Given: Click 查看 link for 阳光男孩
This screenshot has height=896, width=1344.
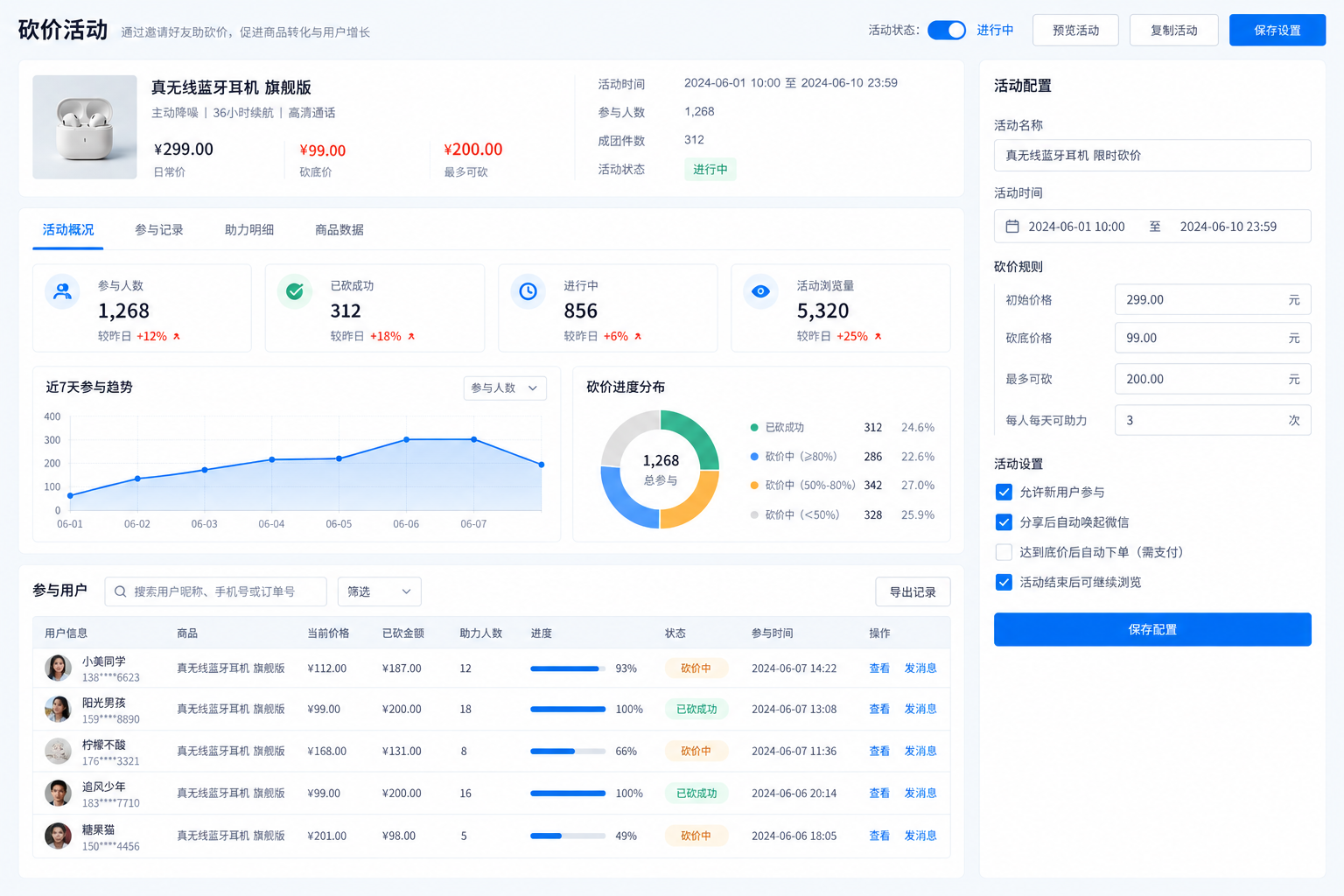Looking at the screenshot, I should pyautogui.click(x=879, y=710).
